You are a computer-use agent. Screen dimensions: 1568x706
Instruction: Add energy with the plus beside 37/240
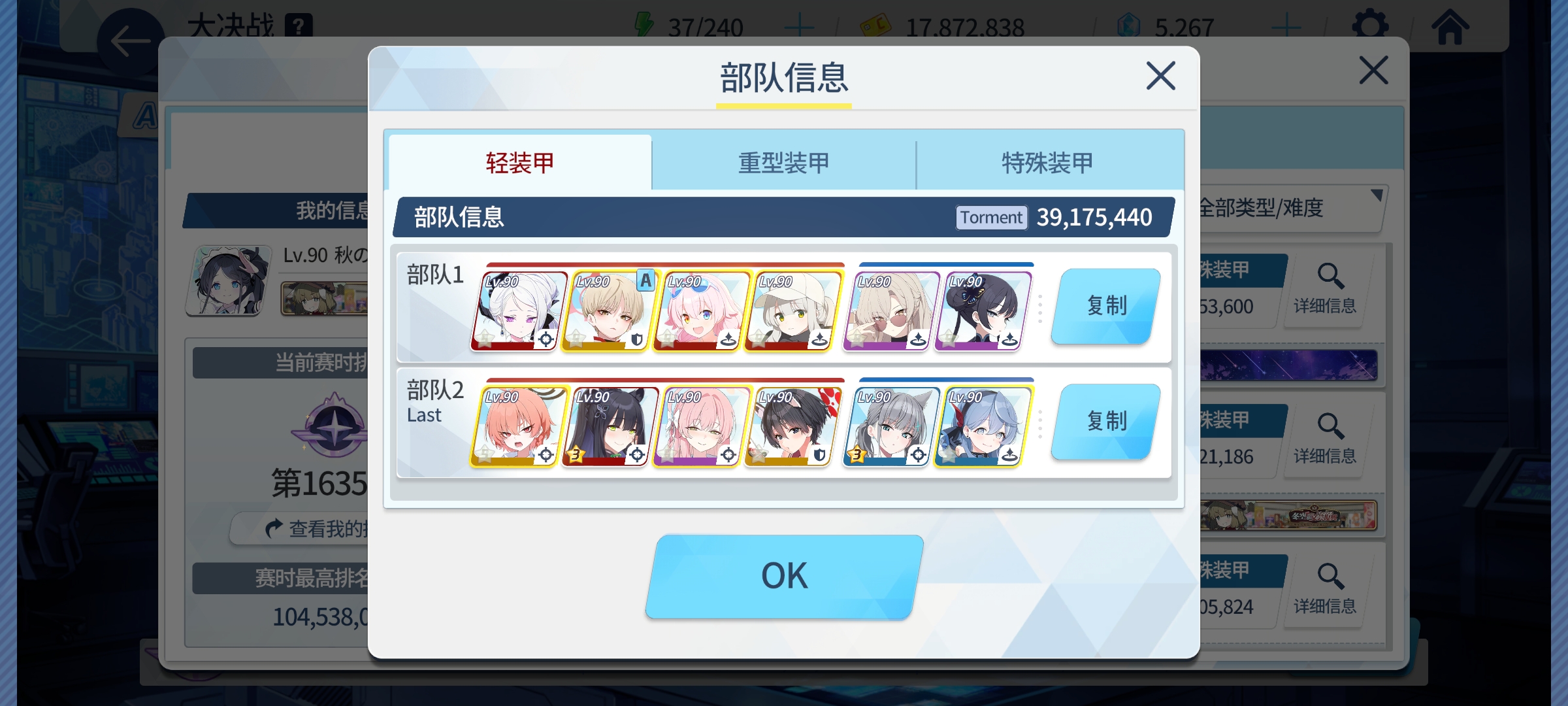coord(799,27)
